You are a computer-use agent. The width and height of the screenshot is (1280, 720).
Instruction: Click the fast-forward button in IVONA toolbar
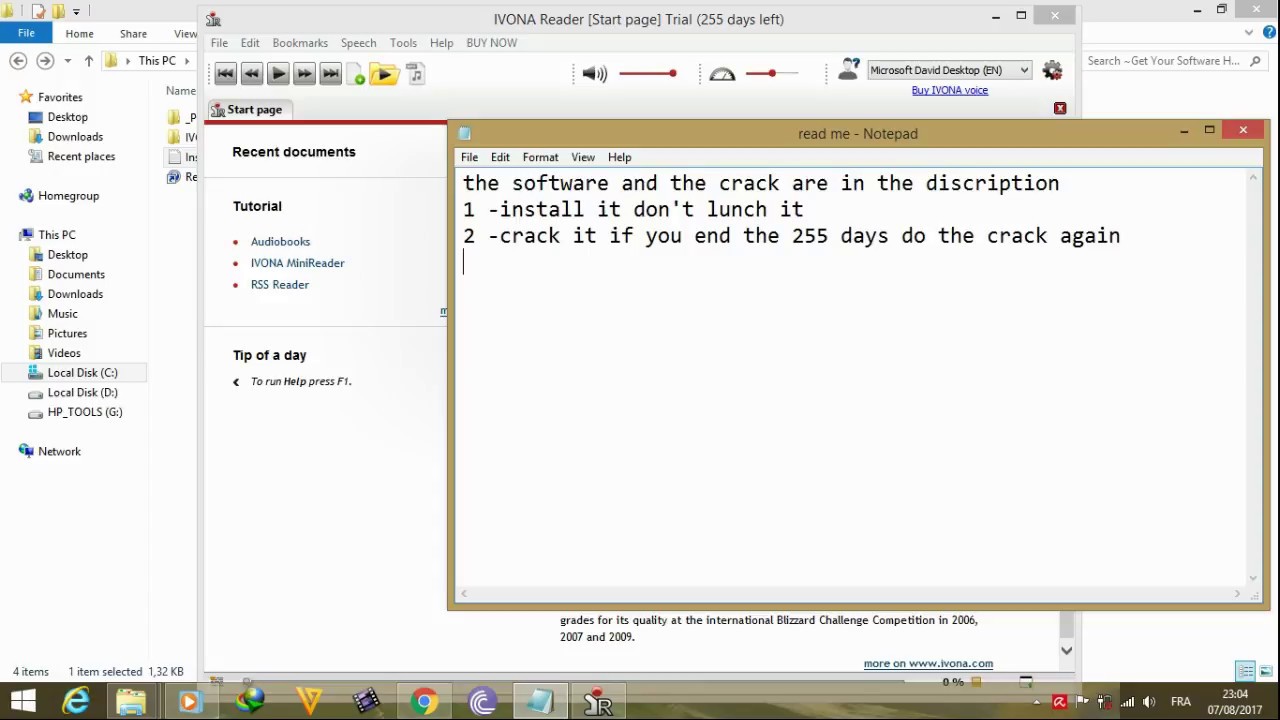(304, 73)
